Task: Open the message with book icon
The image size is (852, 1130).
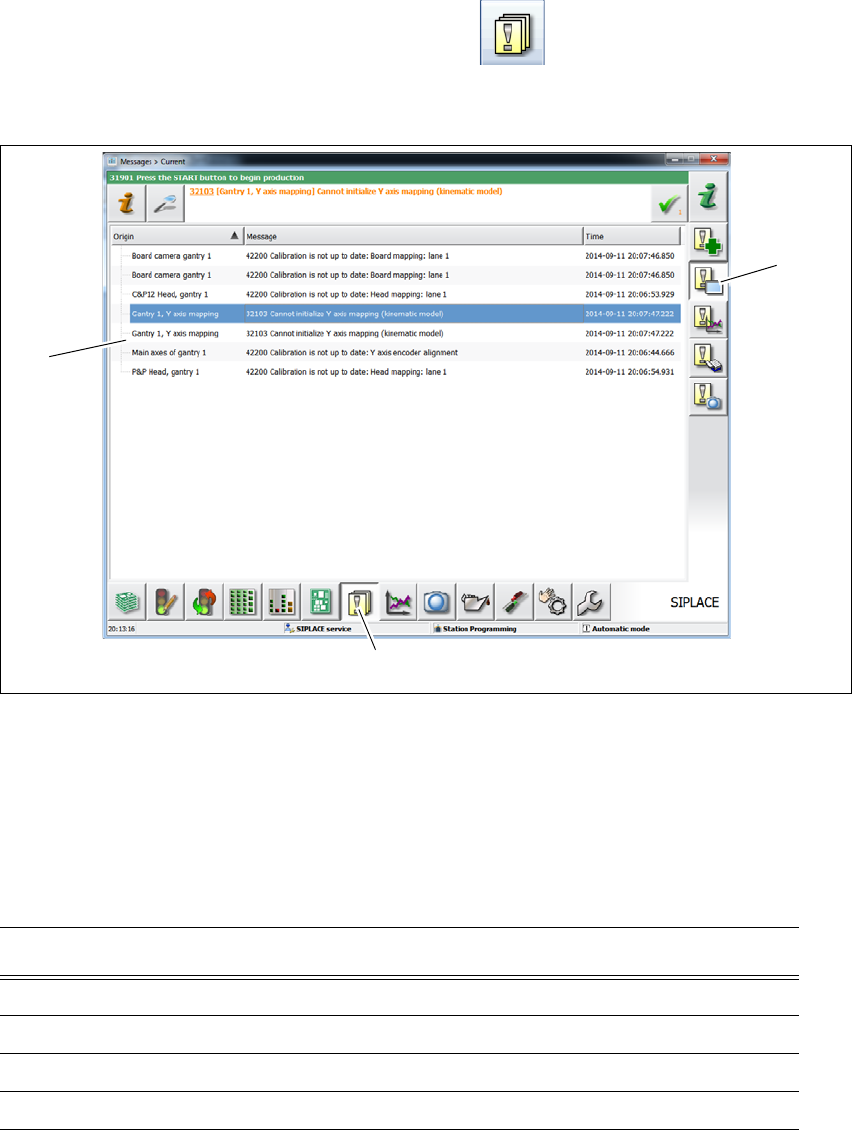Action: pyautogui.click(x=708, y=358)
